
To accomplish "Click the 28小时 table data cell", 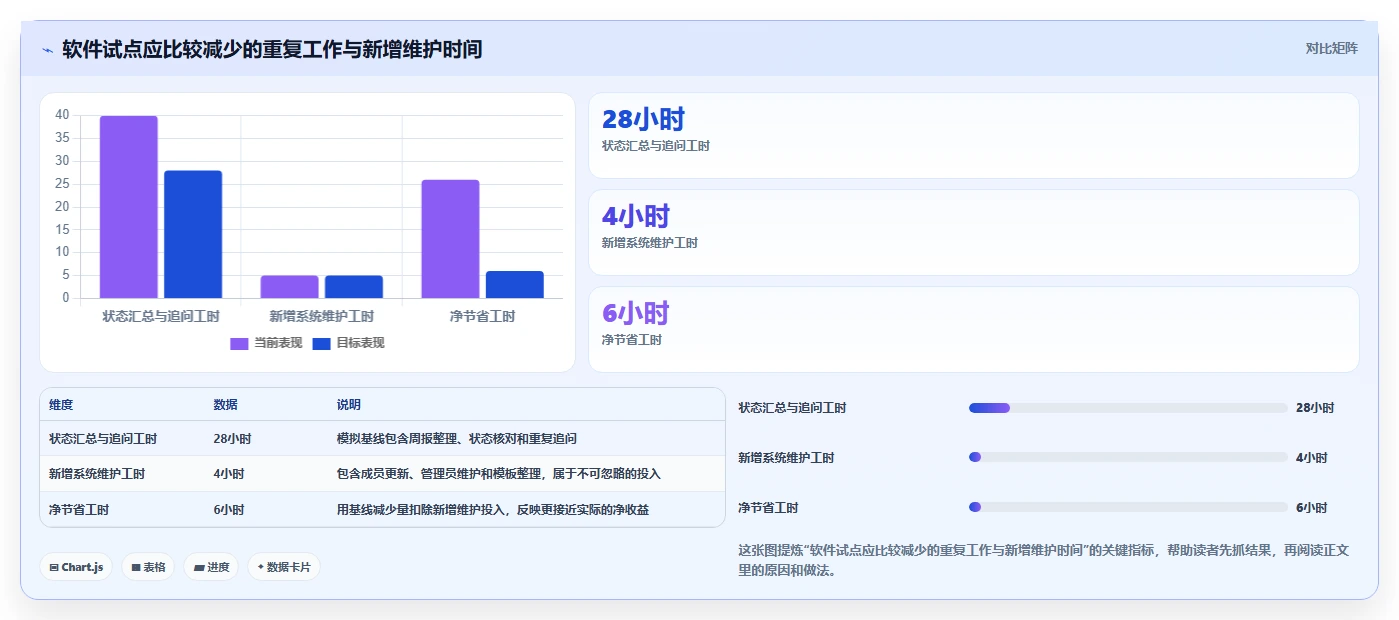I will click(232, 439).
